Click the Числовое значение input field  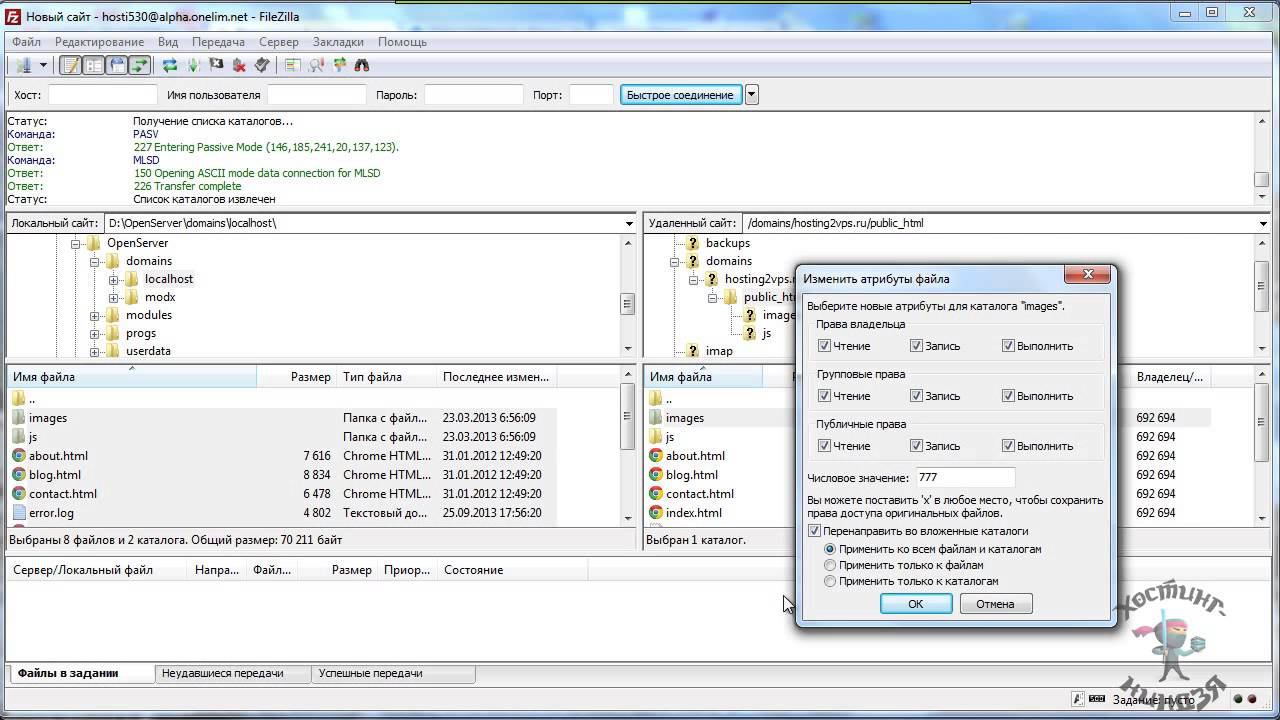pyautogui.click(x=964, y=478)
